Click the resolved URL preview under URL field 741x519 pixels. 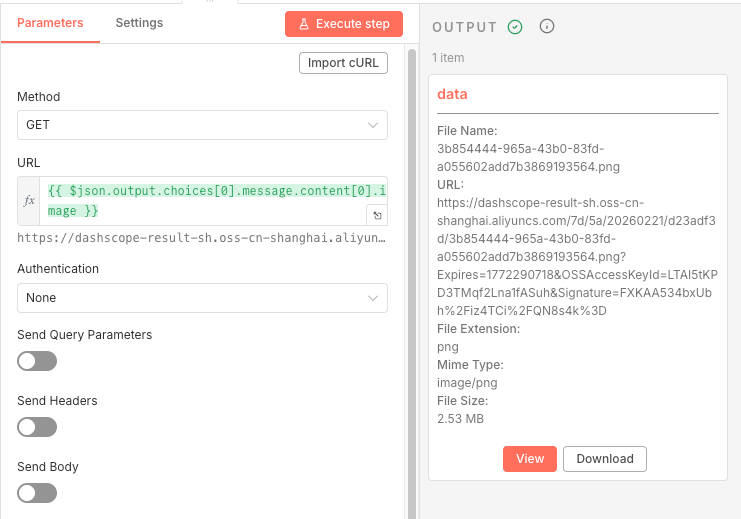coord(200,238)
